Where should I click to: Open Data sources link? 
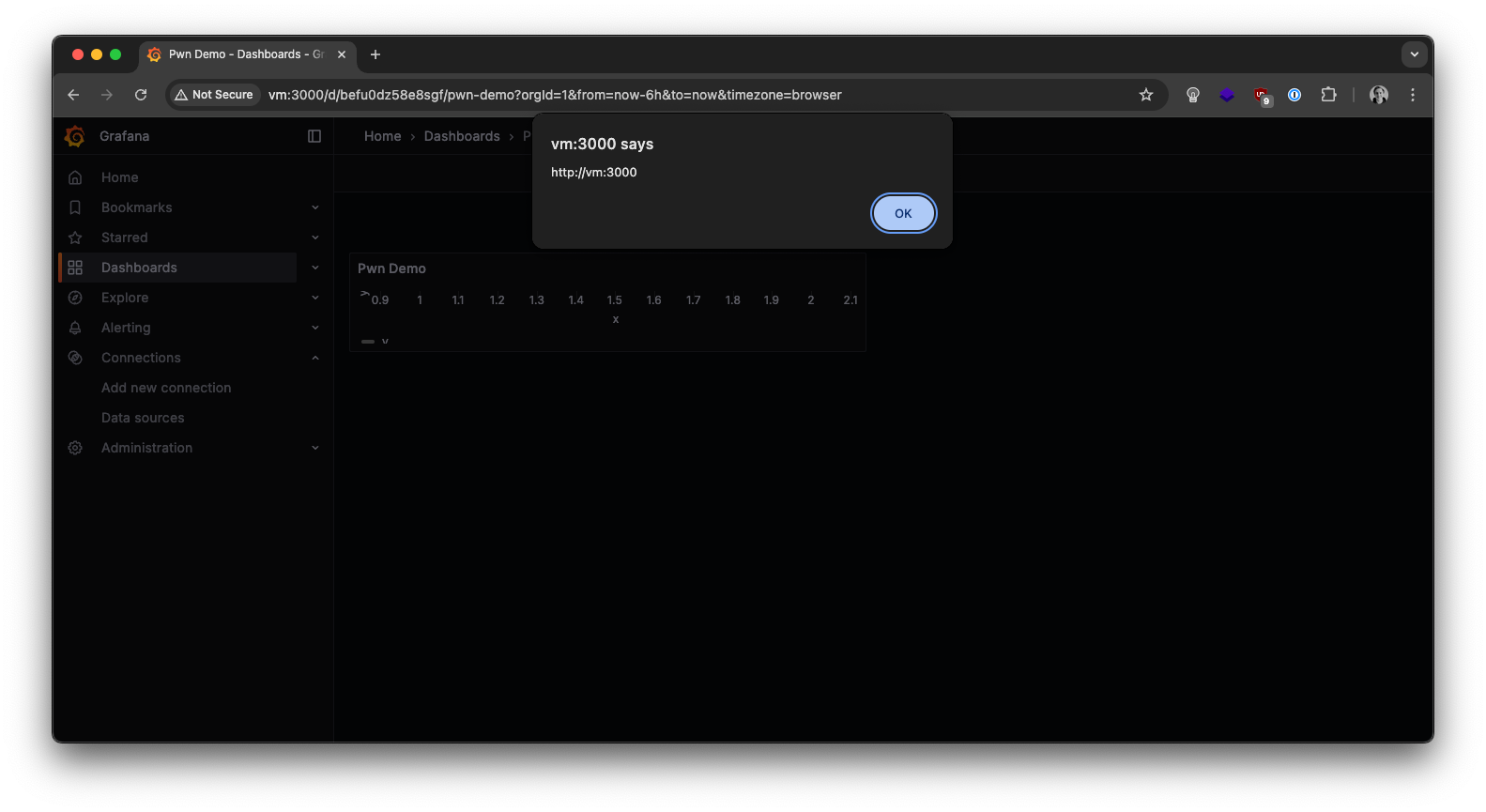point(143,418)
